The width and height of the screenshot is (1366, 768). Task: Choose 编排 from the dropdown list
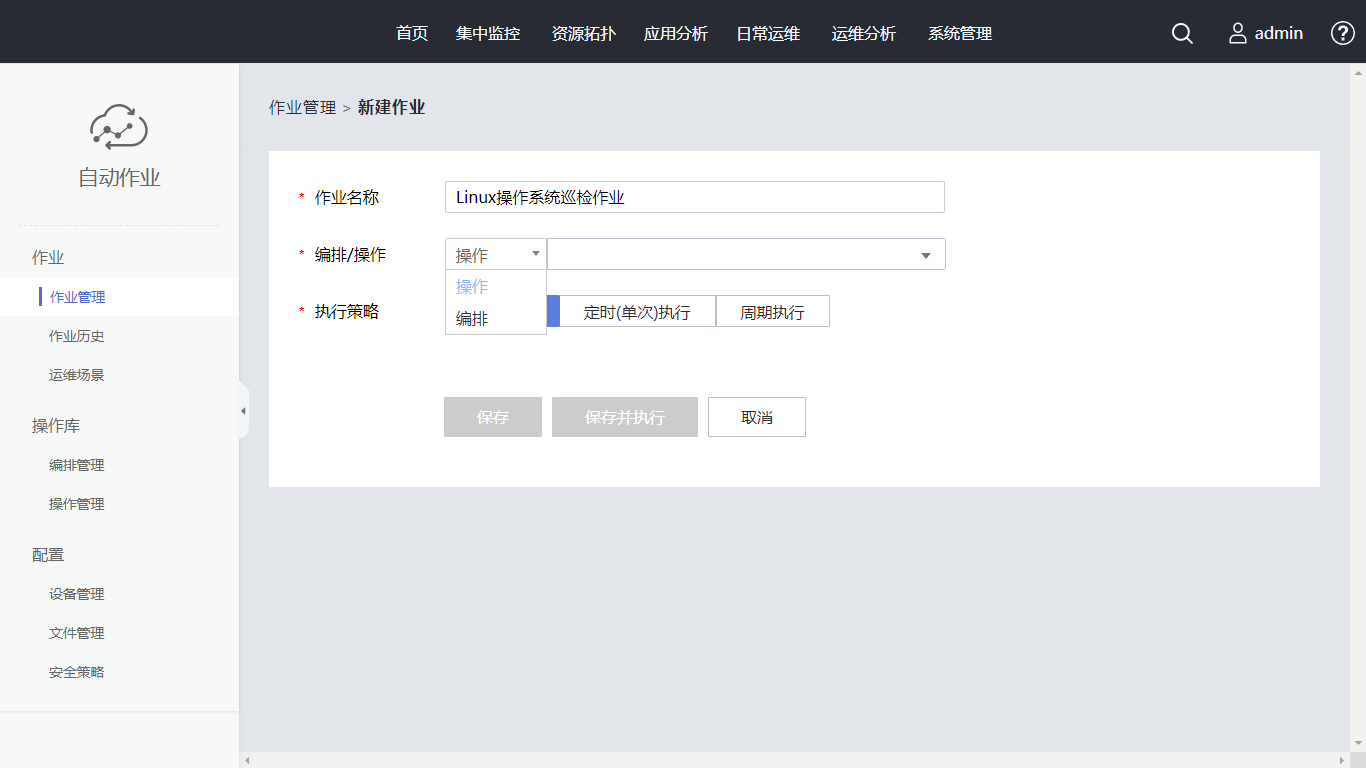point(472,319)
